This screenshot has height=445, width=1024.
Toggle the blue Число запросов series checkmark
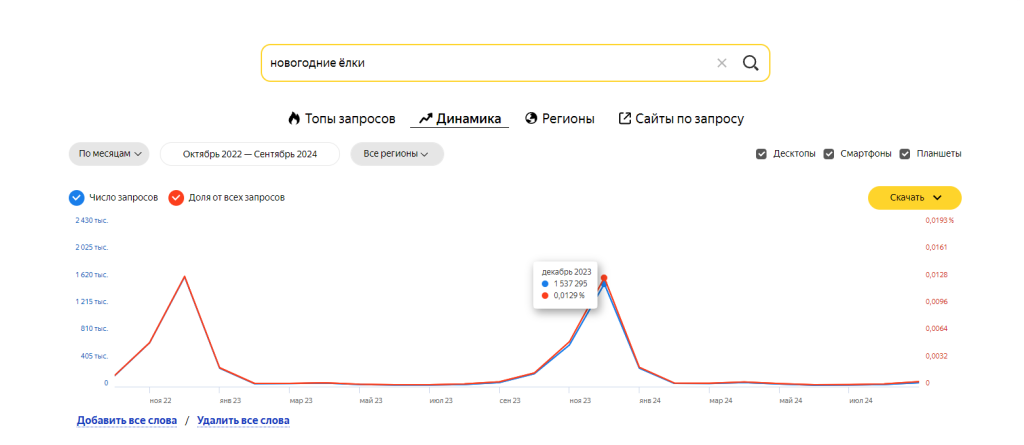point(77,197)
